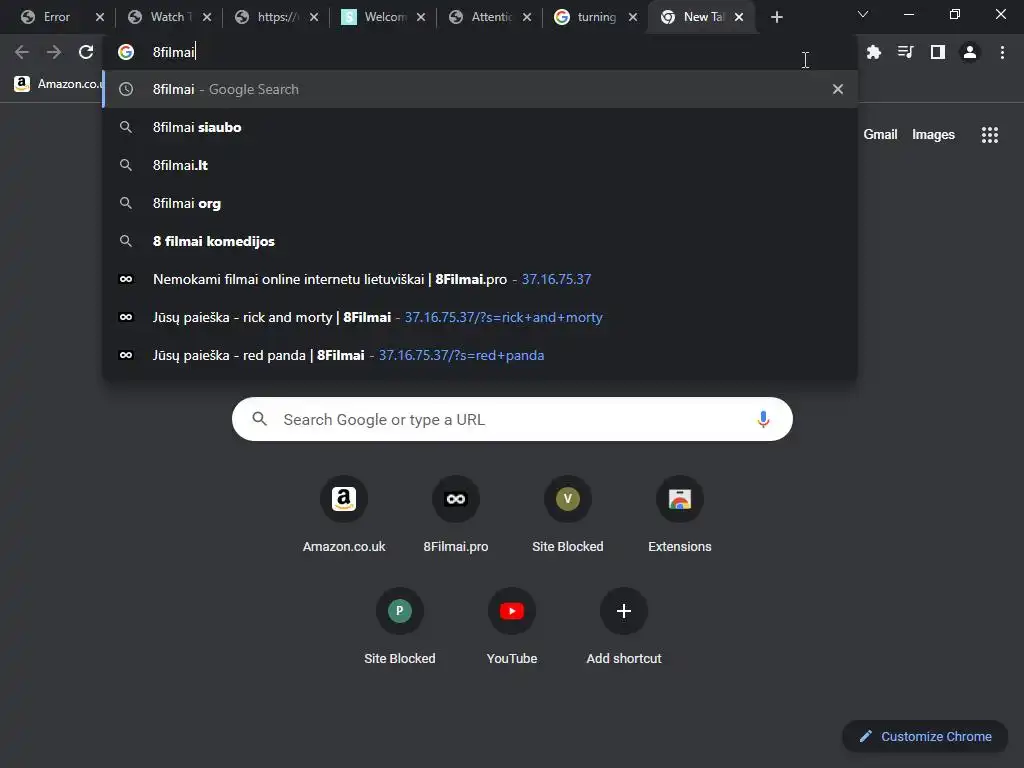Viewport: 1024px width, 768px height.
Task: Open the Google apps grid
Action: coord(989,135)
